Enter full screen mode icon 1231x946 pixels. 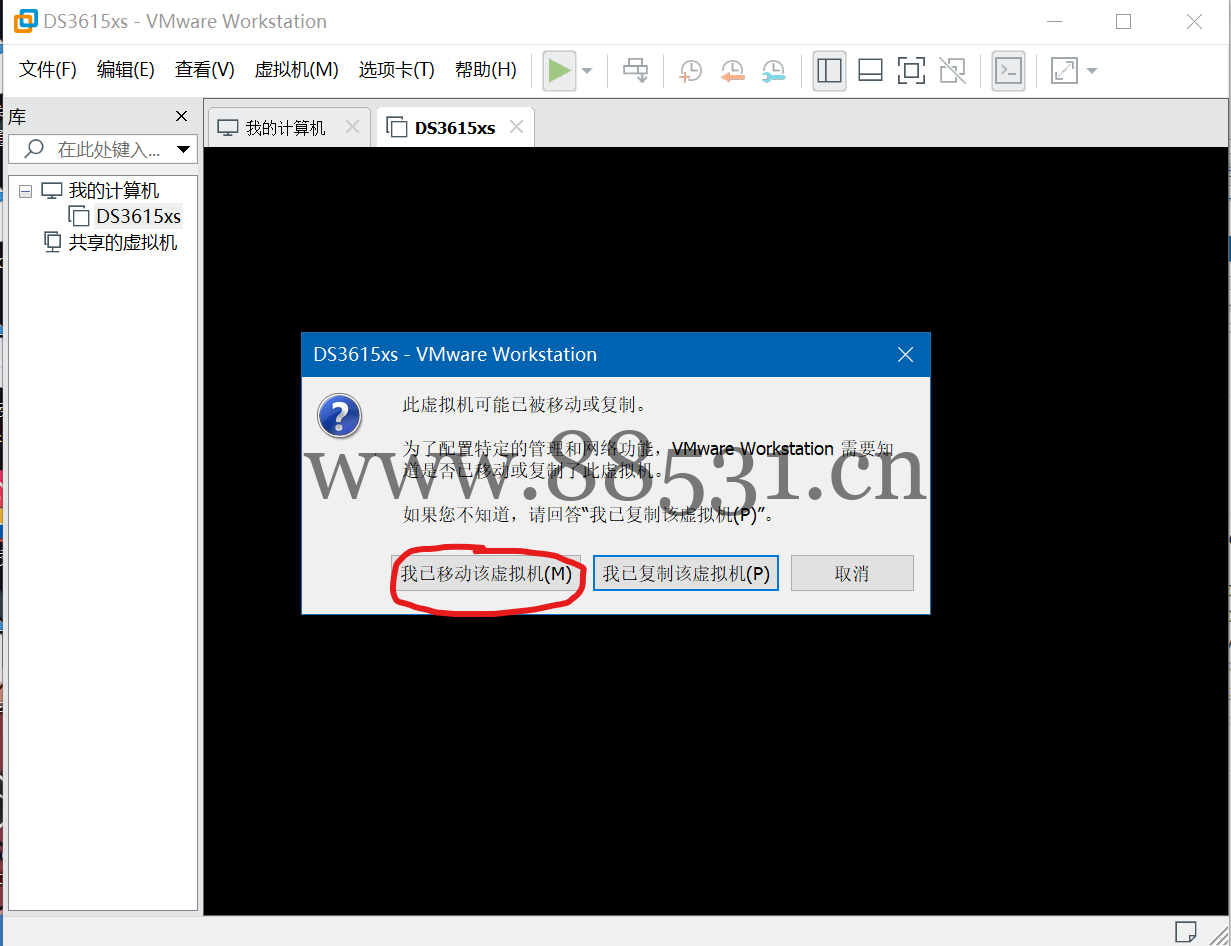point(911,71)
